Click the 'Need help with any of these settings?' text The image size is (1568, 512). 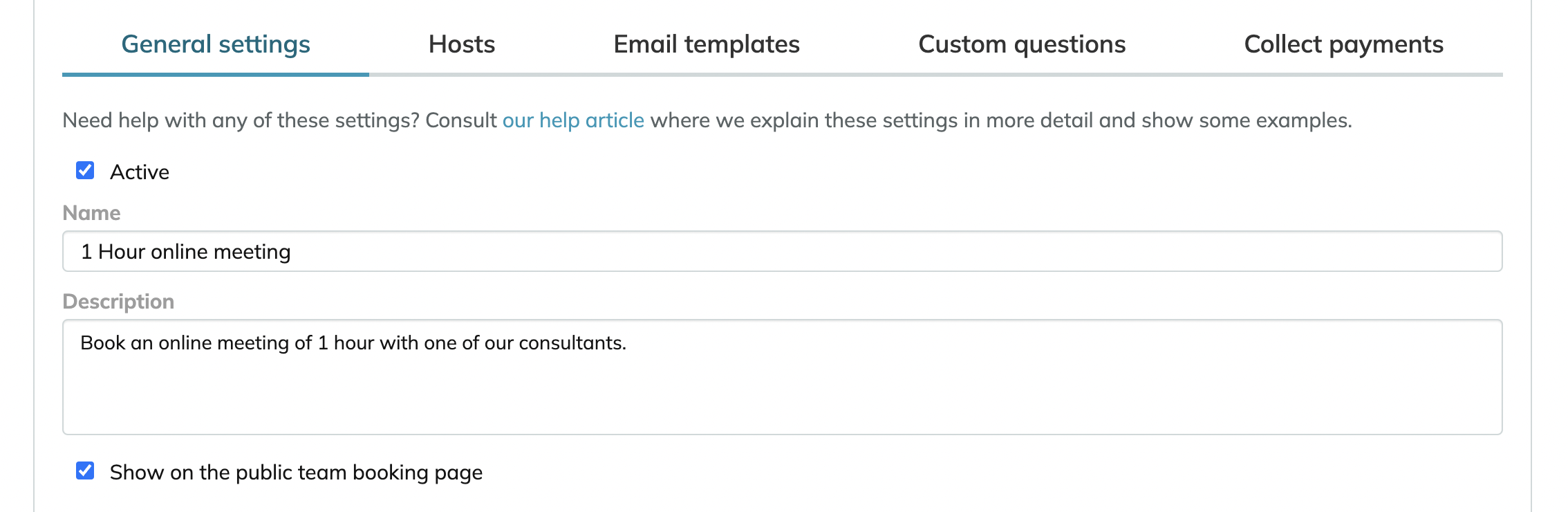click(241, 120)
